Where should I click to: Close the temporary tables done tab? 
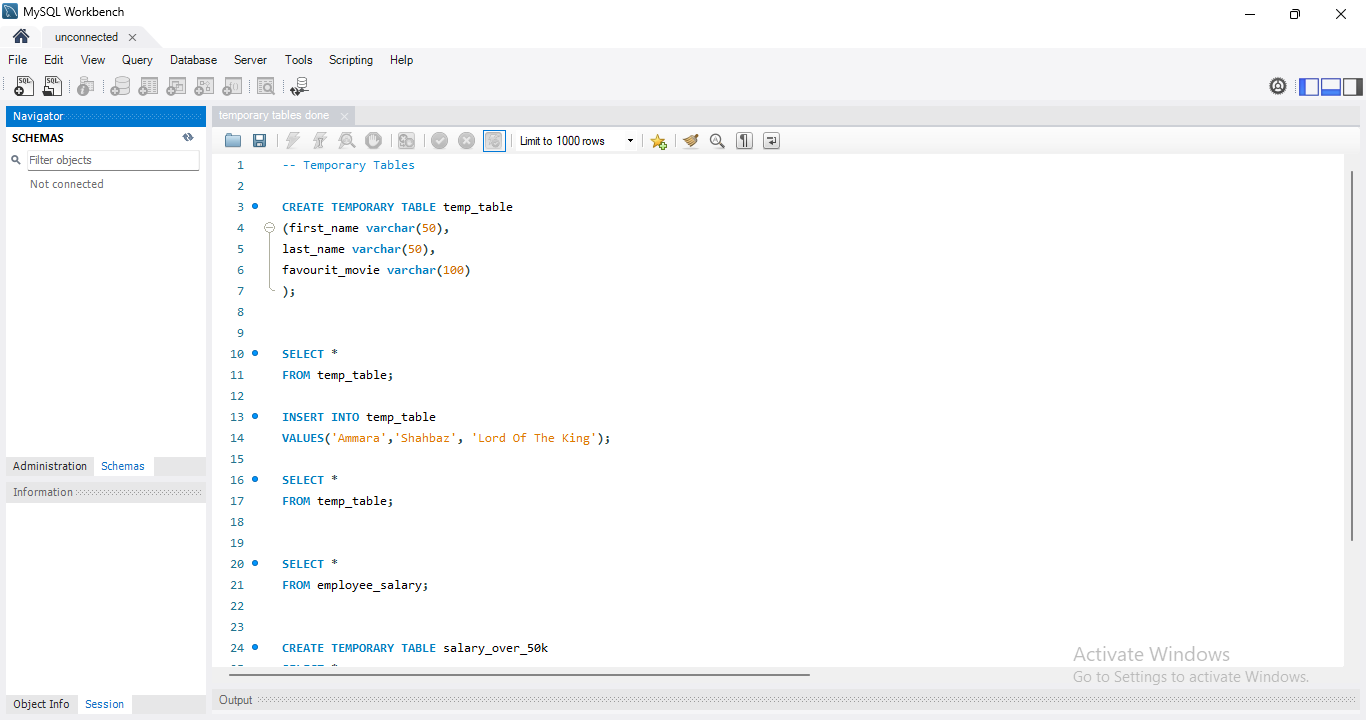344,116
